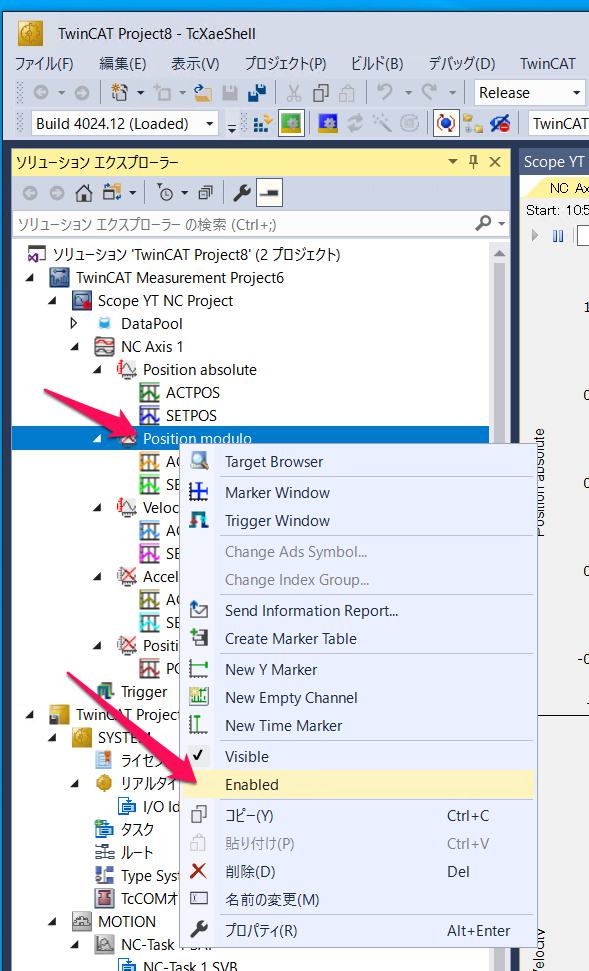Click the Properties wrench icon in Solution Explorer
The width and height of the screenshot is (589, 971).
click(x=242, y=193)
